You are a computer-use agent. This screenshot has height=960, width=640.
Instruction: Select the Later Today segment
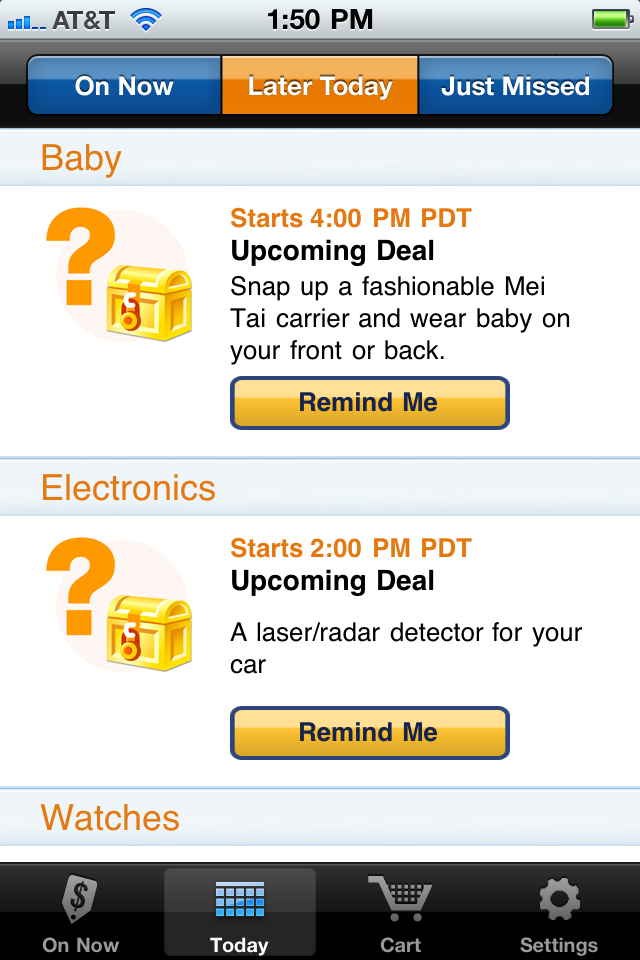[320, 85]
